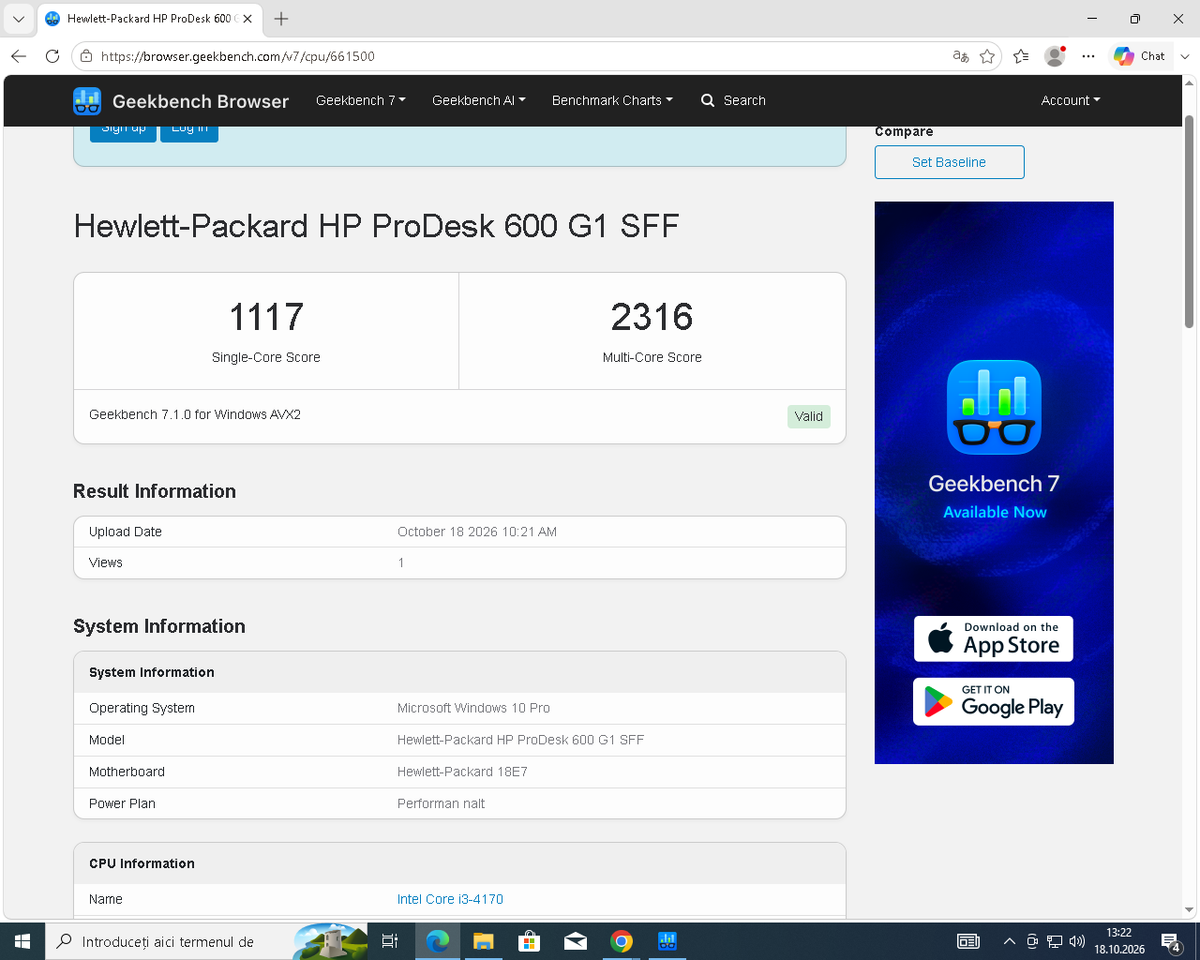Click Geekbench 7.1.0 for Windows AVX2 text
1200x960 pixels.
(195, 414)
